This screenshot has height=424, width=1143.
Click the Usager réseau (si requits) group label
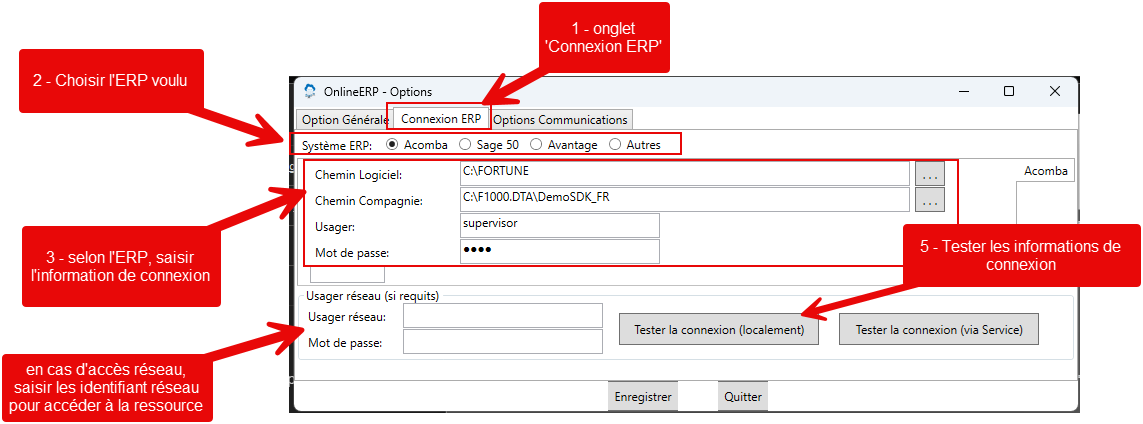point(372,296)
